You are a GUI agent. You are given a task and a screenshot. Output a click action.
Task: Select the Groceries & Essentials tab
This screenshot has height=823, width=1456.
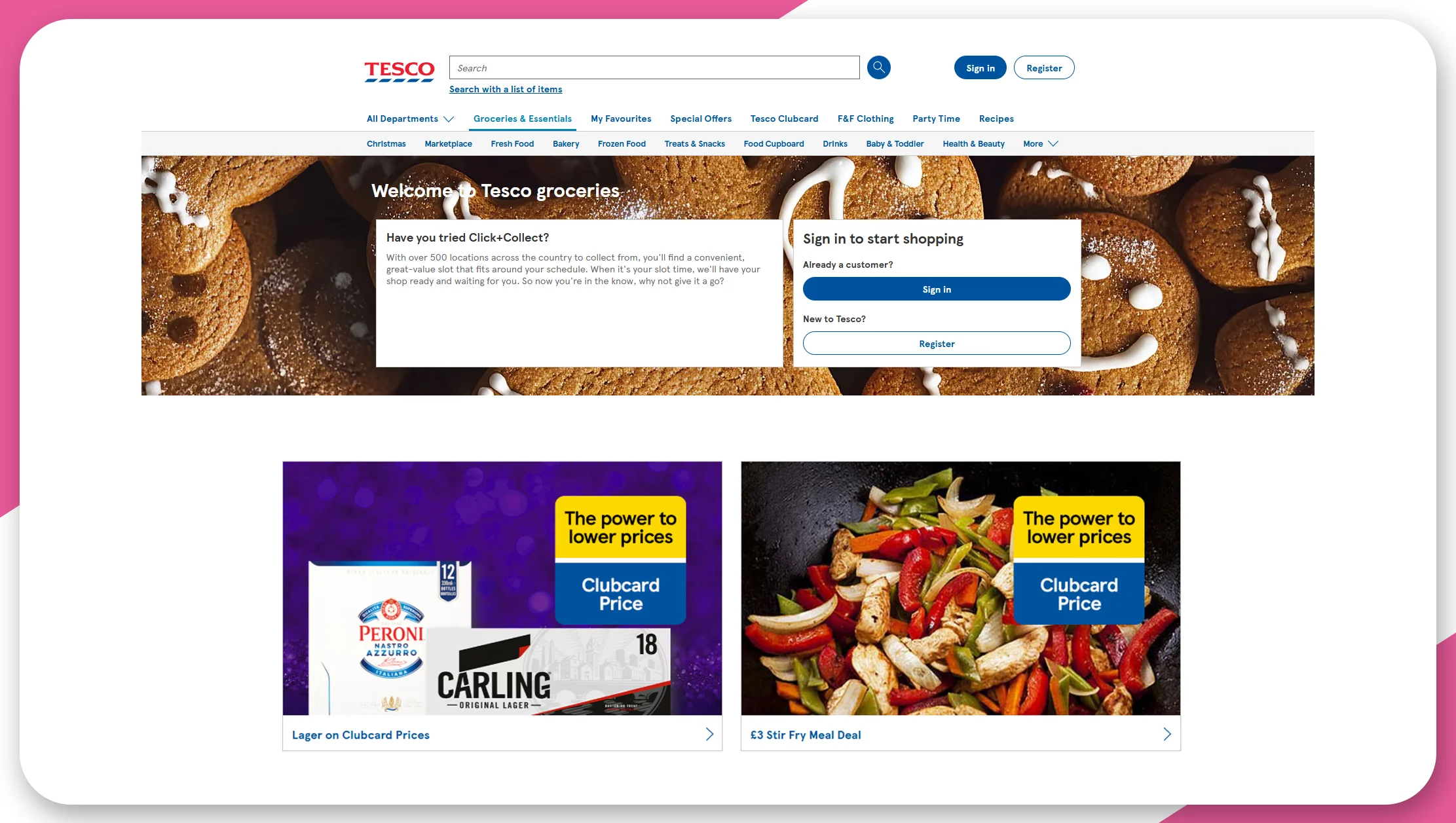tap(522, 118)
